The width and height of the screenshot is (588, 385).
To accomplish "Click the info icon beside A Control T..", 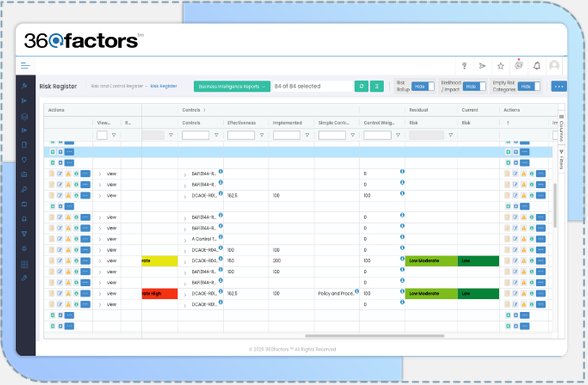I will coord(221,237).
